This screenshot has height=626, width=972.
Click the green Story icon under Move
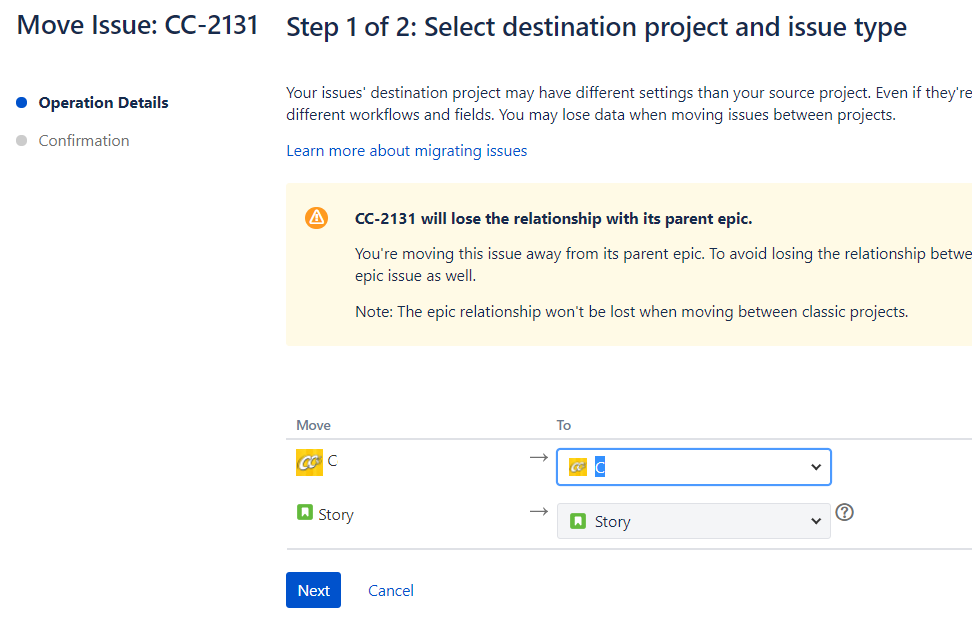[x=305, y=513]
